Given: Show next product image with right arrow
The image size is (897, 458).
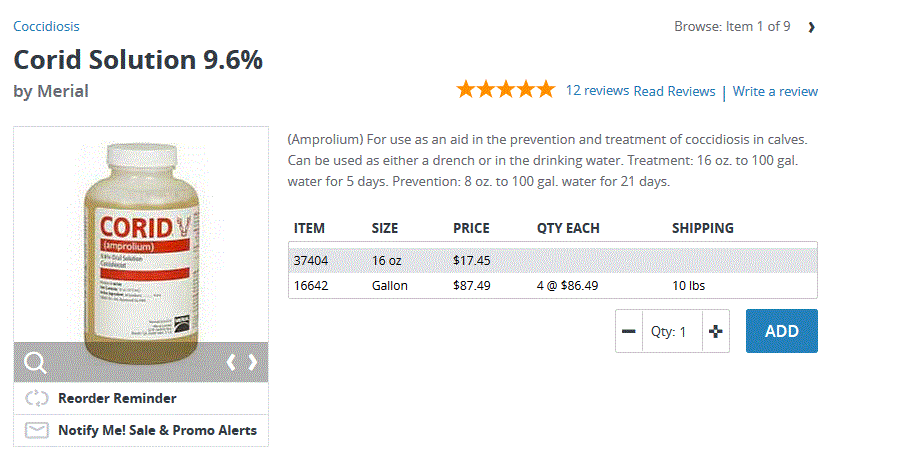Looking at the screenshot, I should 253,362.
